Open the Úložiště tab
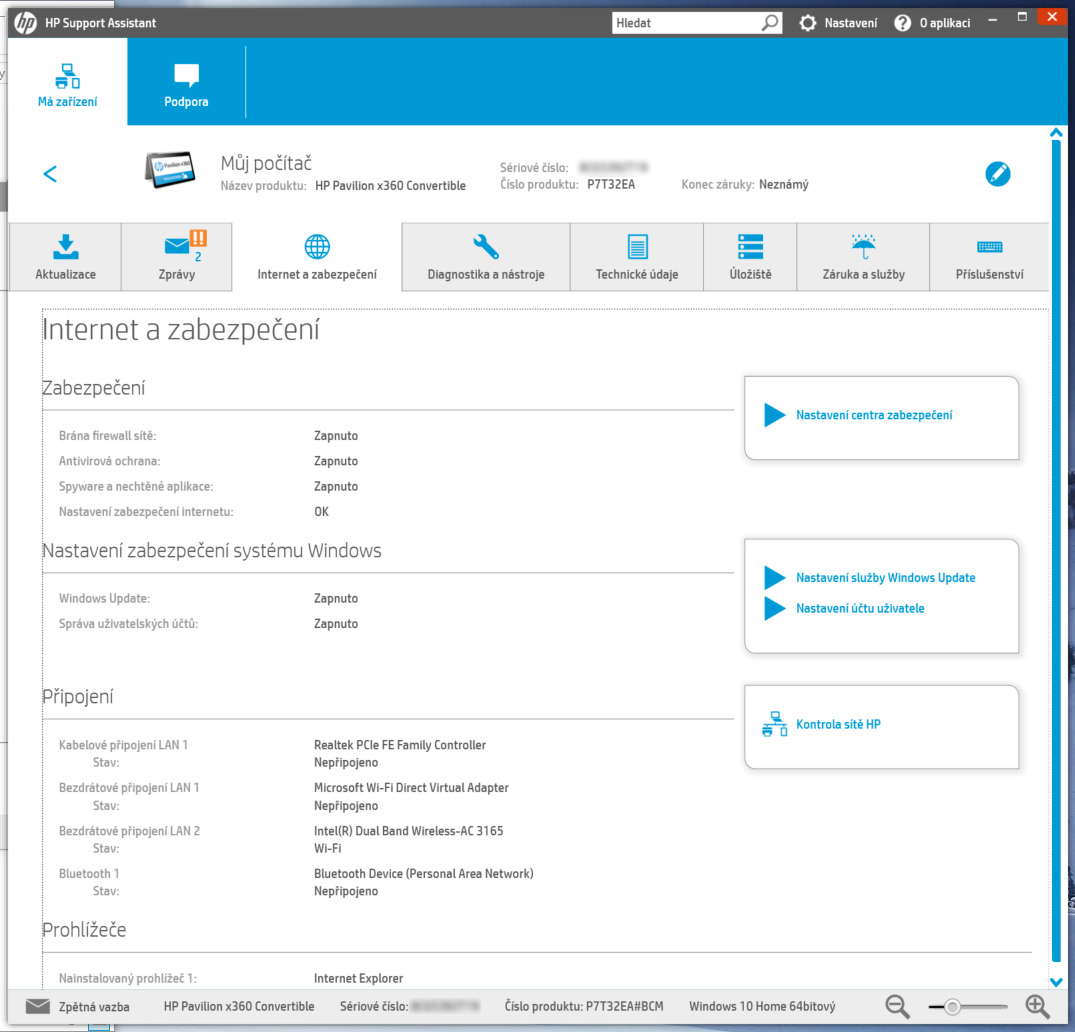Viewport: 1075px width, 1032px height. tap(750, 256)
